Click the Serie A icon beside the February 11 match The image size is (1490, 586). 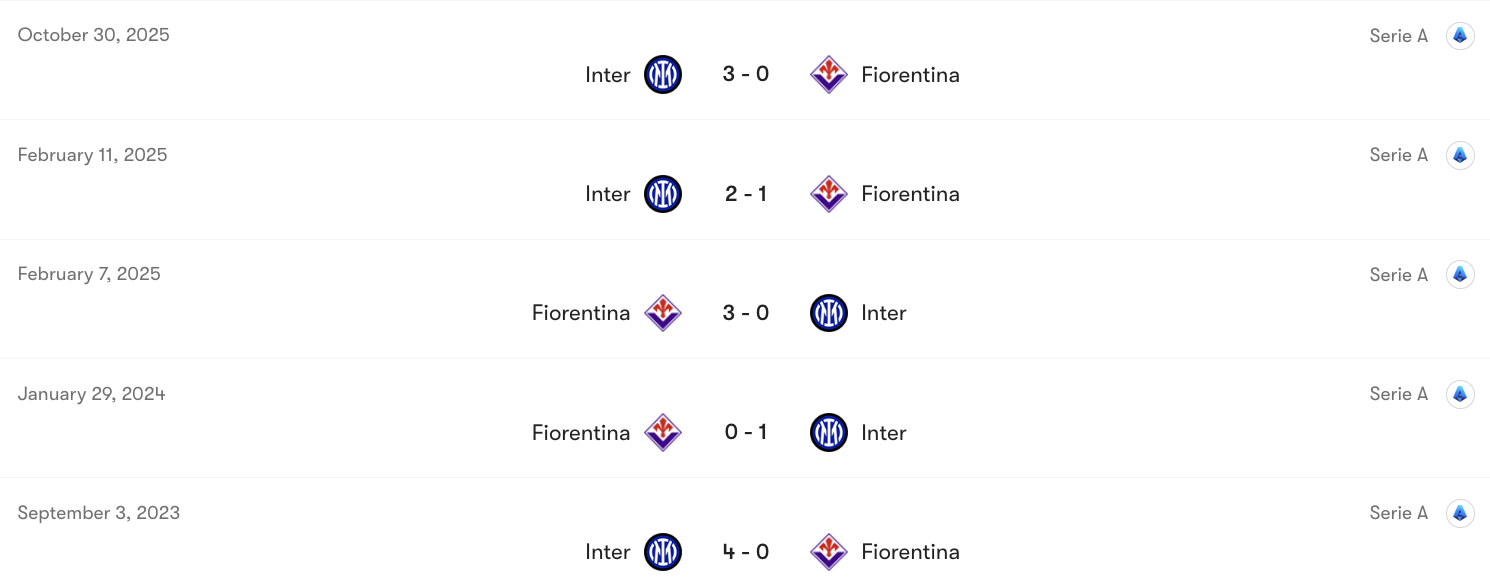(x=1459, y=155)
